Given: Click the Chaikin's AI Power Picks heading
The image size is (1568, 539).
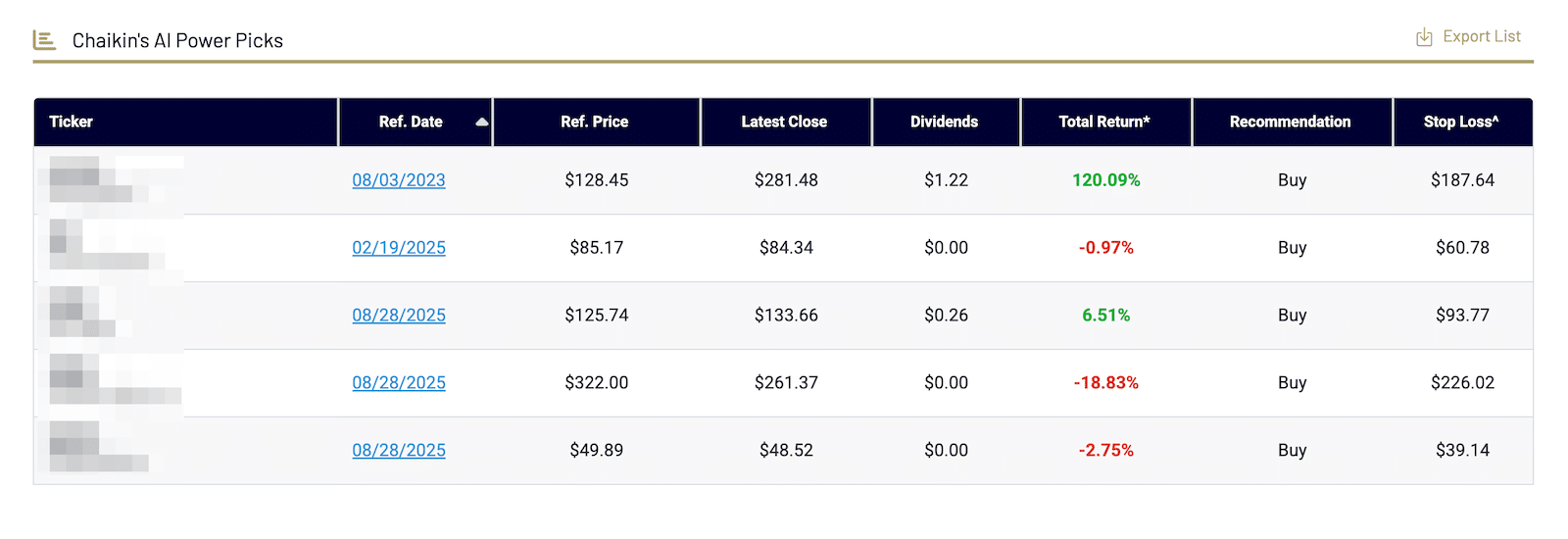Looking at the screenshot, I should (177, 40).
